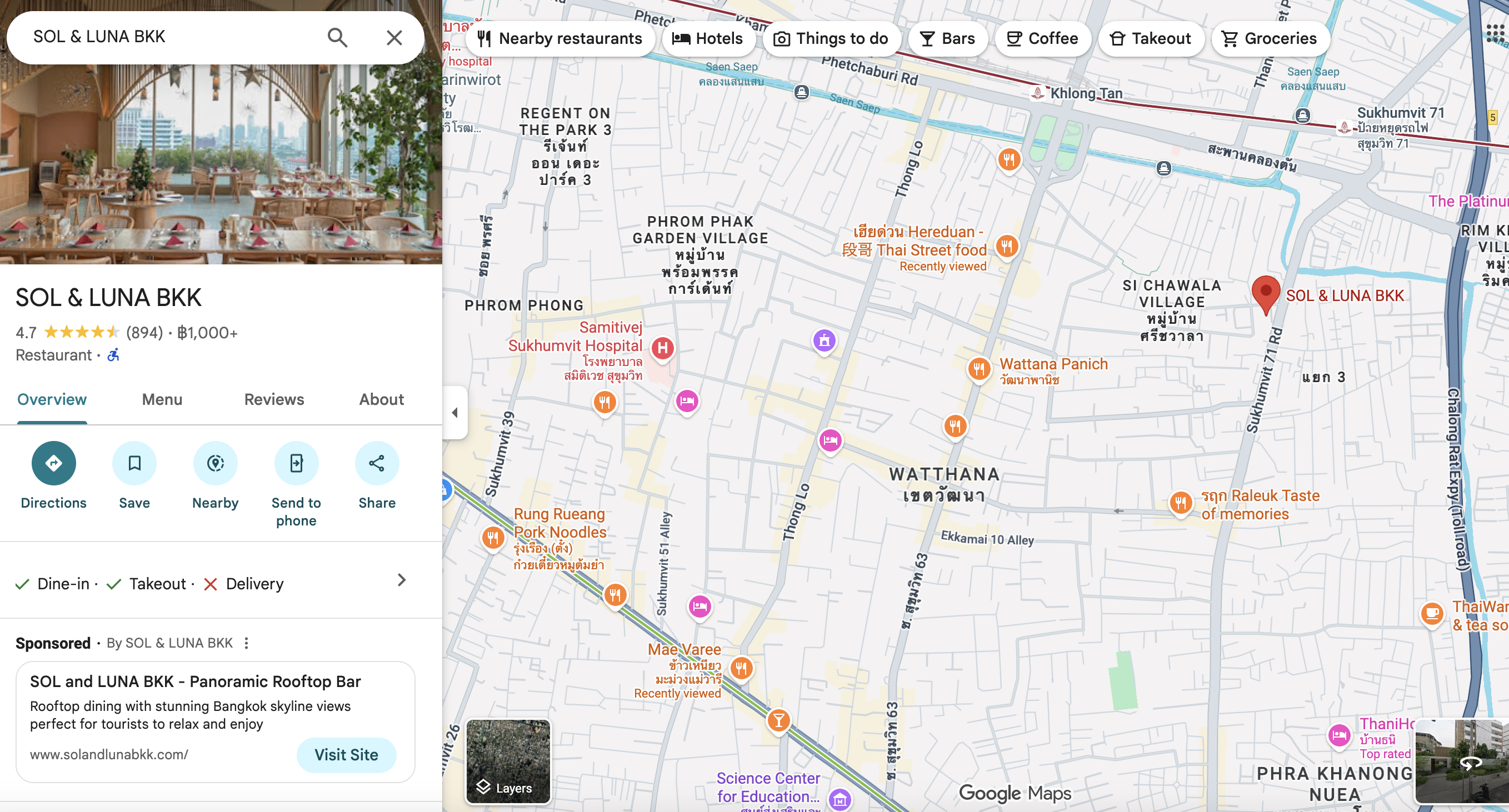Toggle the Bars filter chip
Screen dimensions: 1509x812
[947, 39]
